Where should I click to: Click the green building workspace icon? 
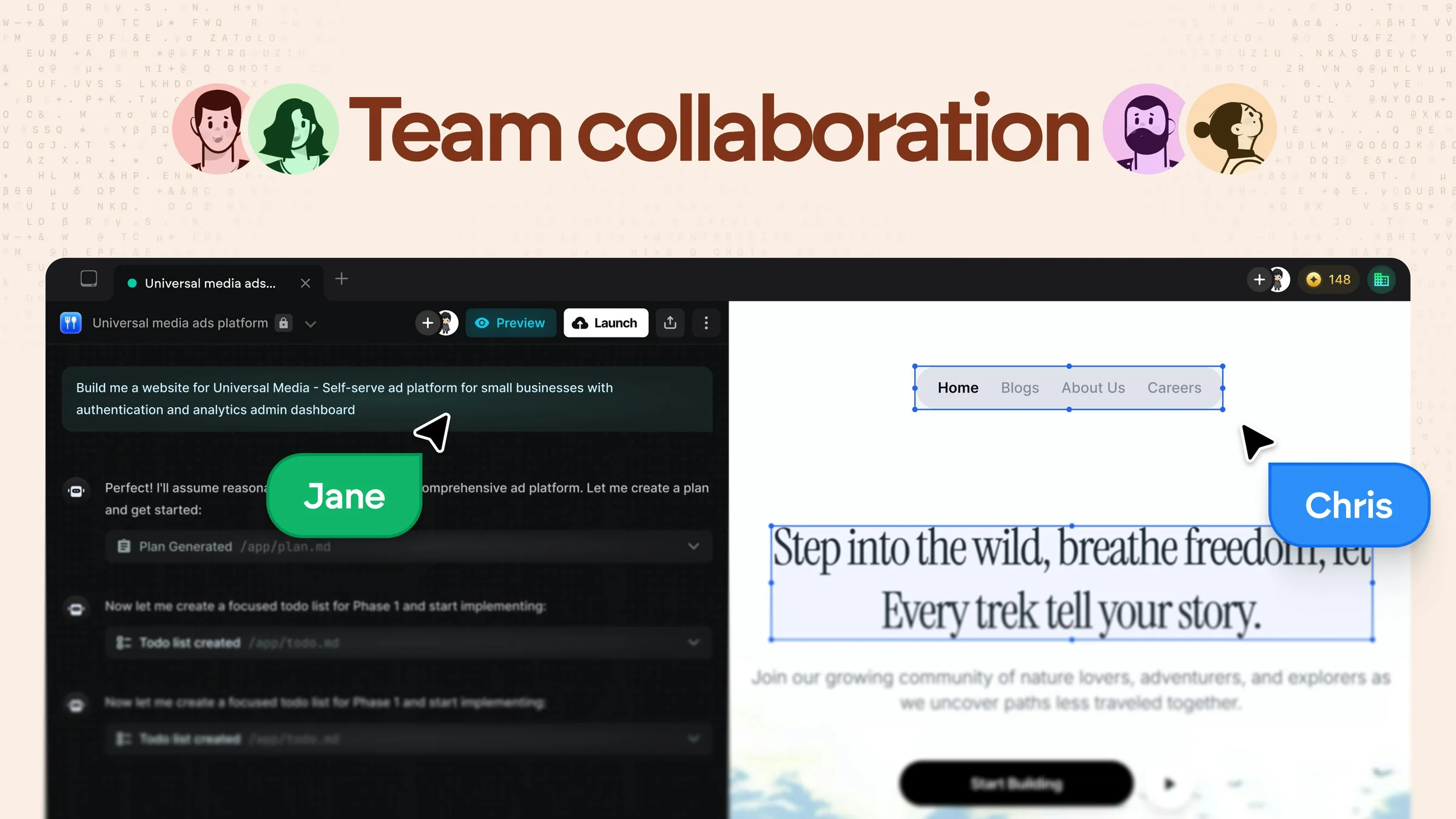tap(1381, 280)
